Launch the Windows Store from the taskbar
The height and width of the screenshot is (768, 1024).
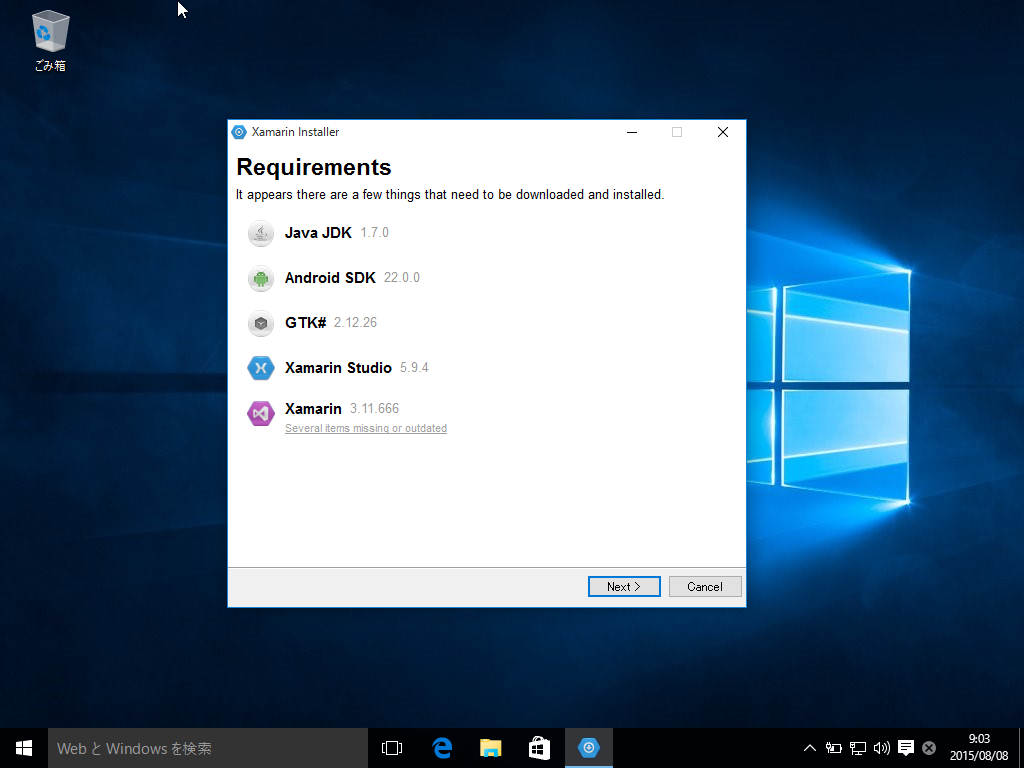pyautogui.click(x=539, y=748)
